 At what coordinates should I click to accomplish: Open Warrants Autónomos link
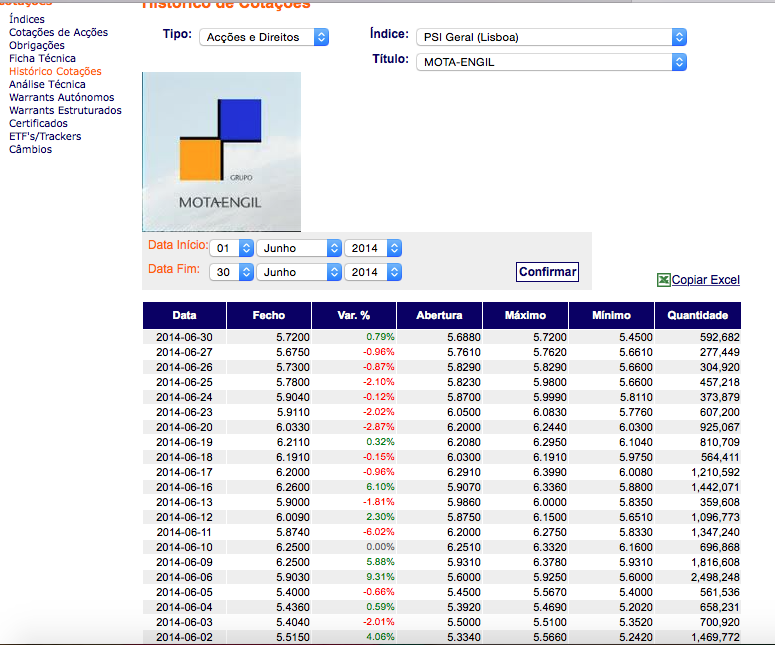tap(61, 97)
